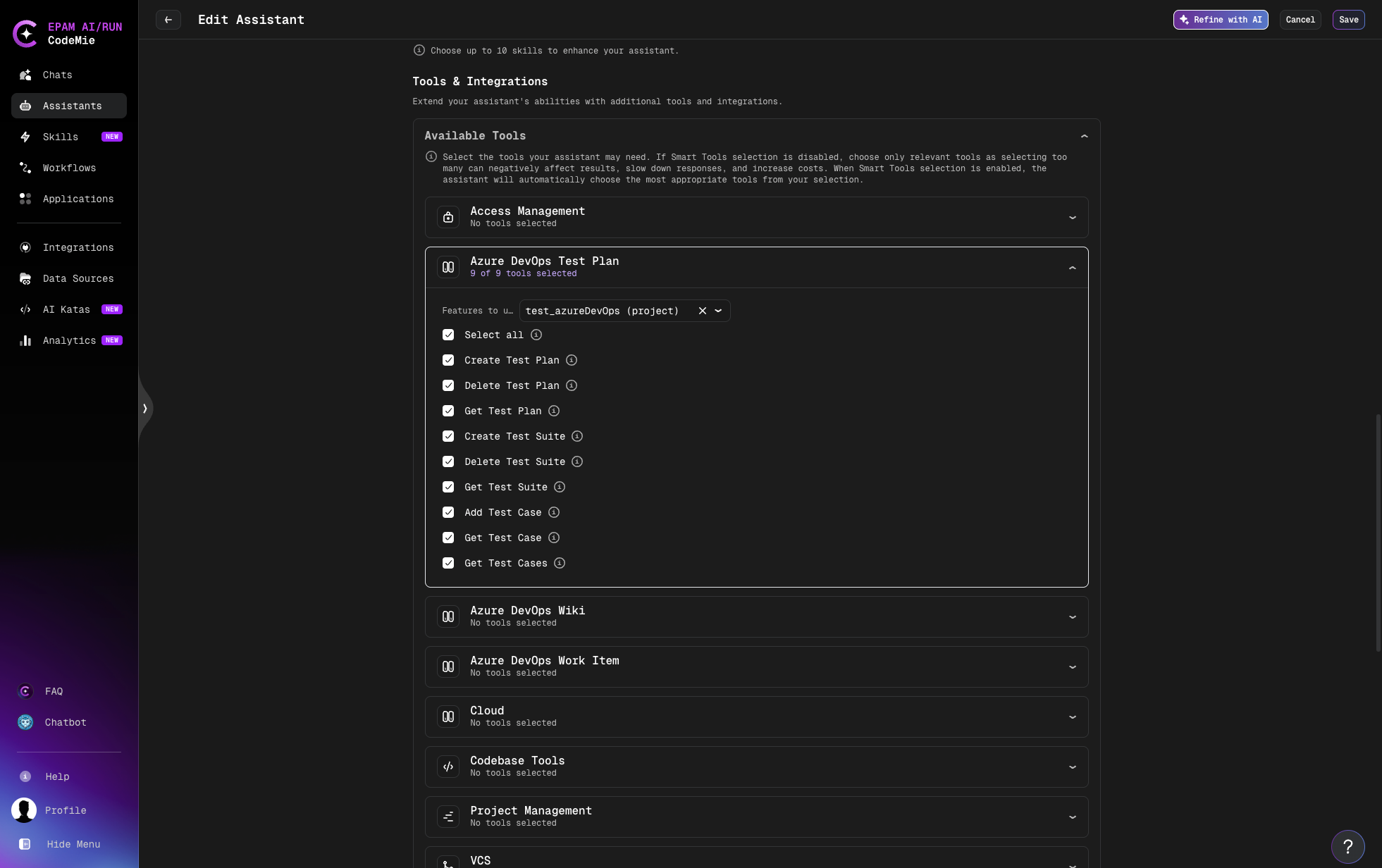
Task: Remove the test_azureDevOps project chip
Action: [x=701, y=311]
